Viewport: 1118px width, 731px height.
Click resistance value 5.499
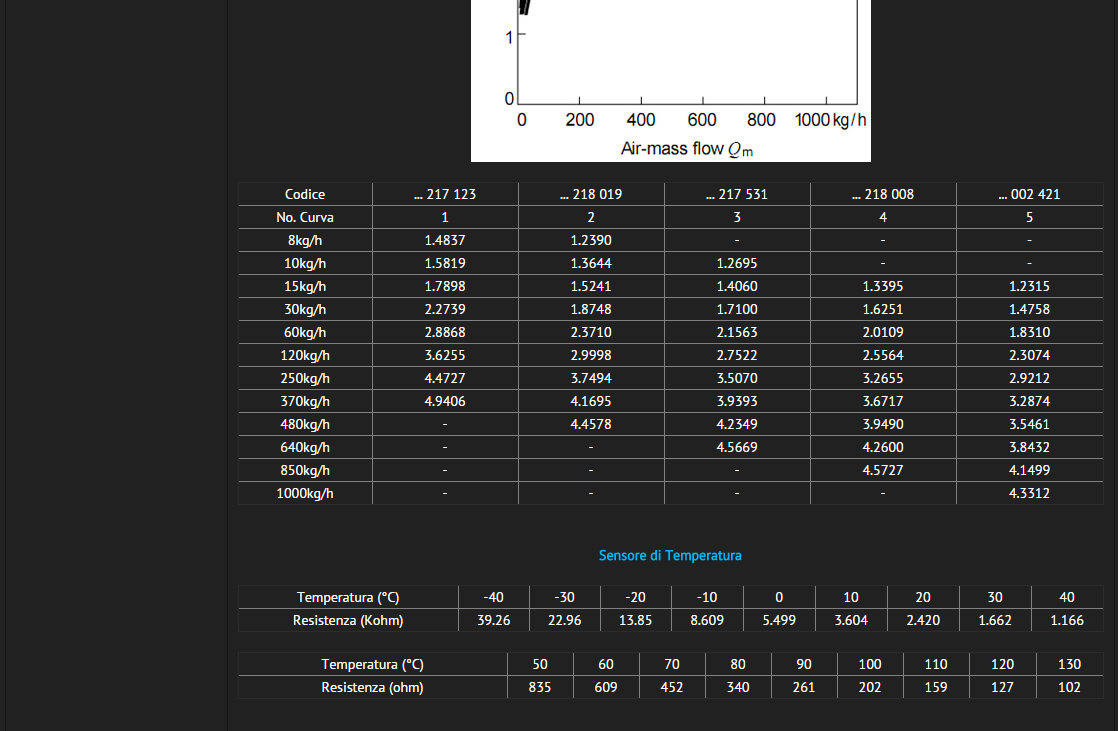(x=779, y=620)
